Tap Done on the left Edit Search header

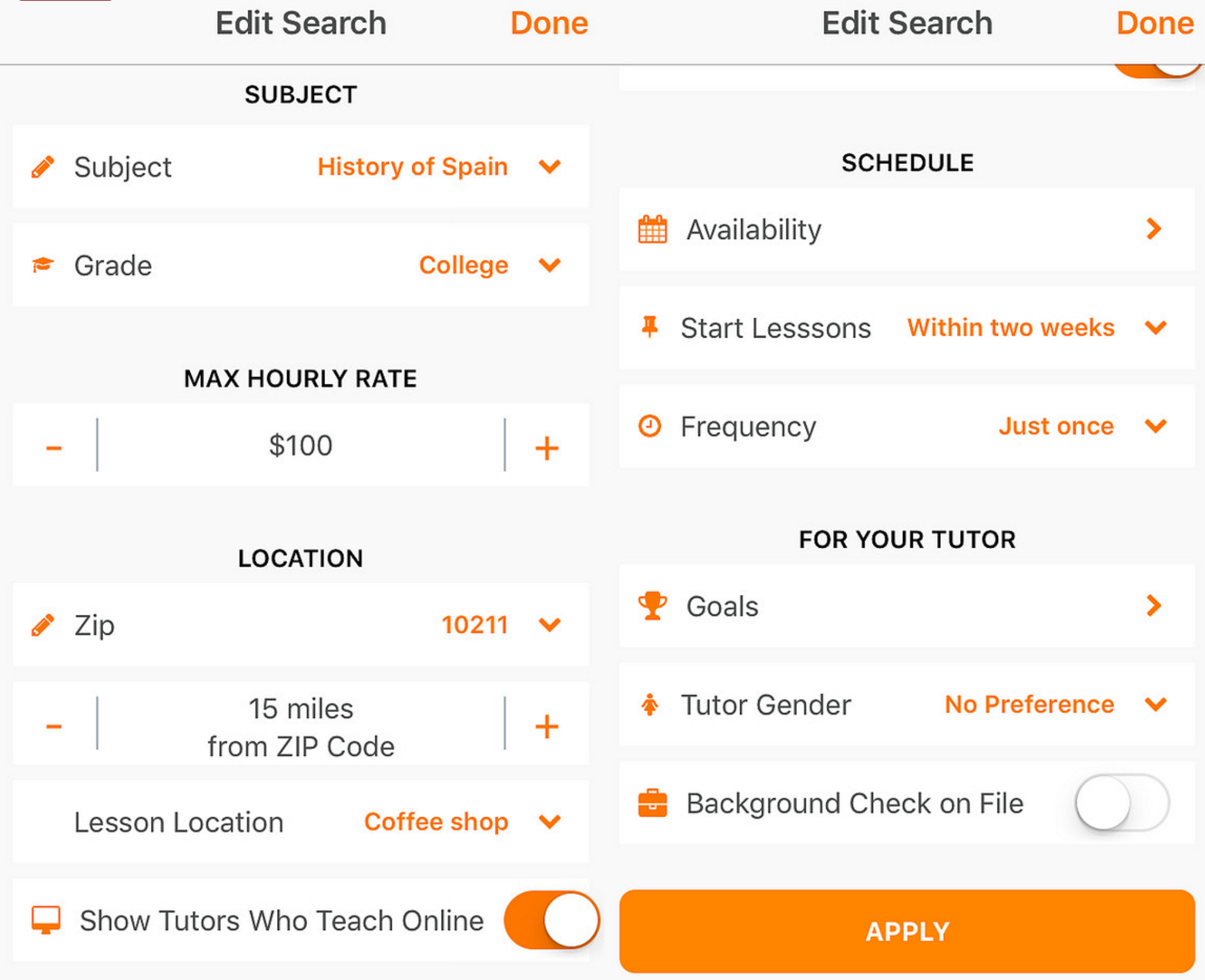click(549, 24)
